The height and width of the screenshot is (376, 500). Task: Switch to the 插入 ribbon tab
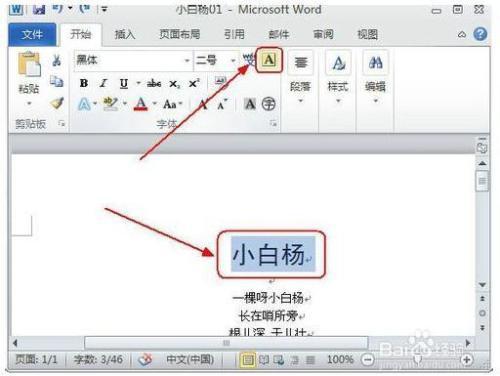pos(125,34)
